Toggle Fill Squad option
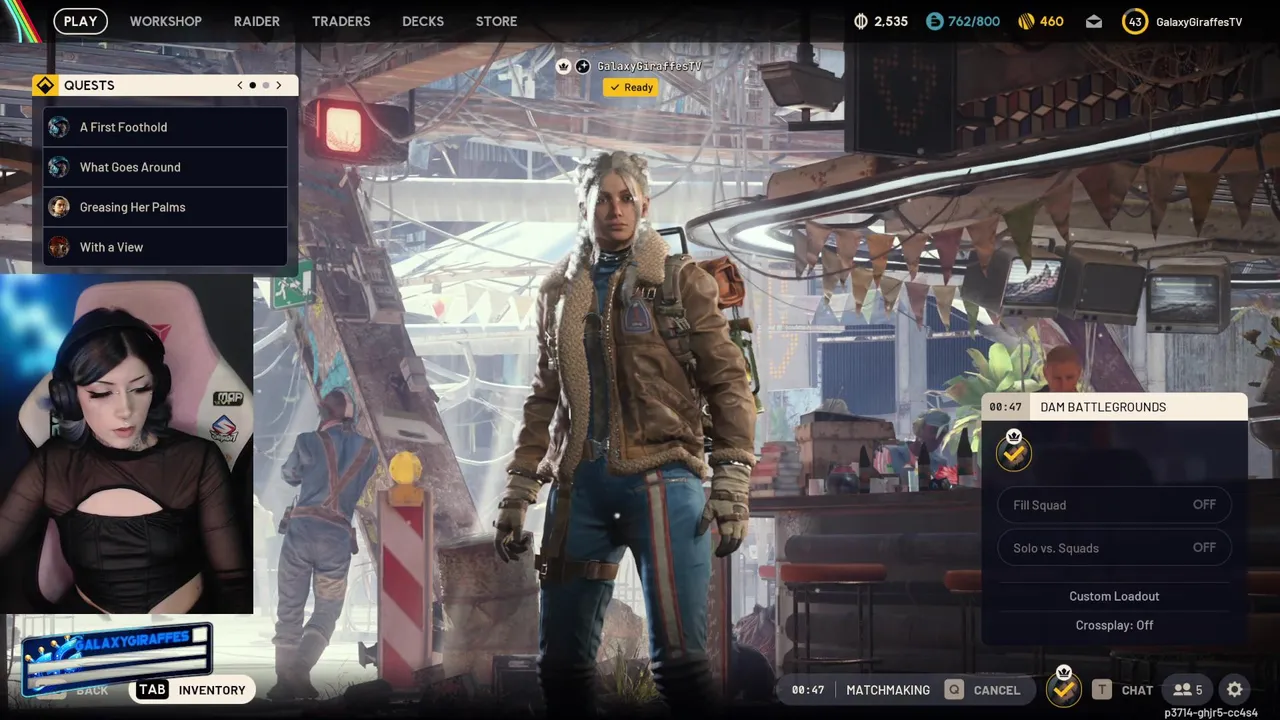The height and width of the screenshot is (720, 1280). pyautogui.click(x=1114, y=505)
